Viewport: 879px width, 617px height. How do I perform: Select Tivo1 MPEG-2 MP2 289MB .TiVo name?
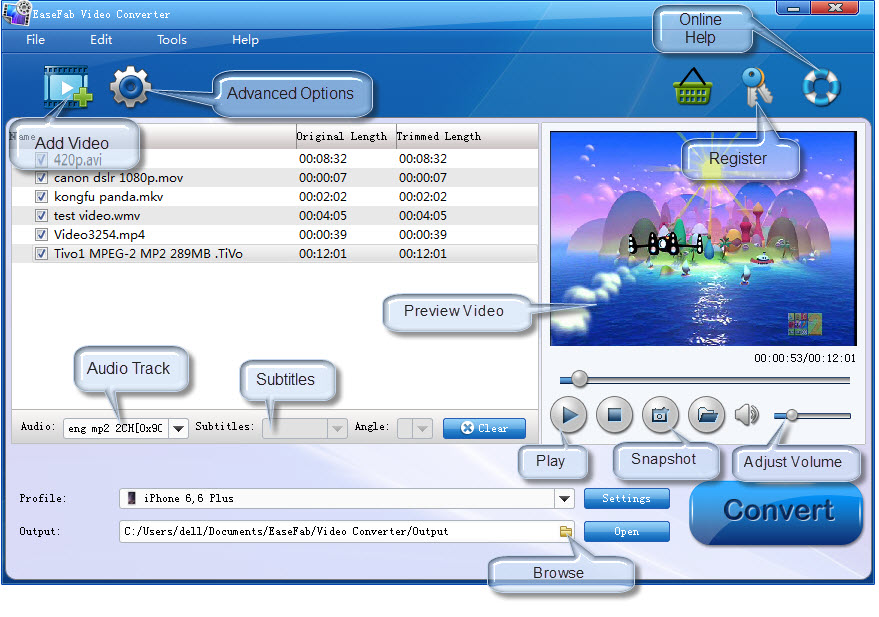coord(148,253)
